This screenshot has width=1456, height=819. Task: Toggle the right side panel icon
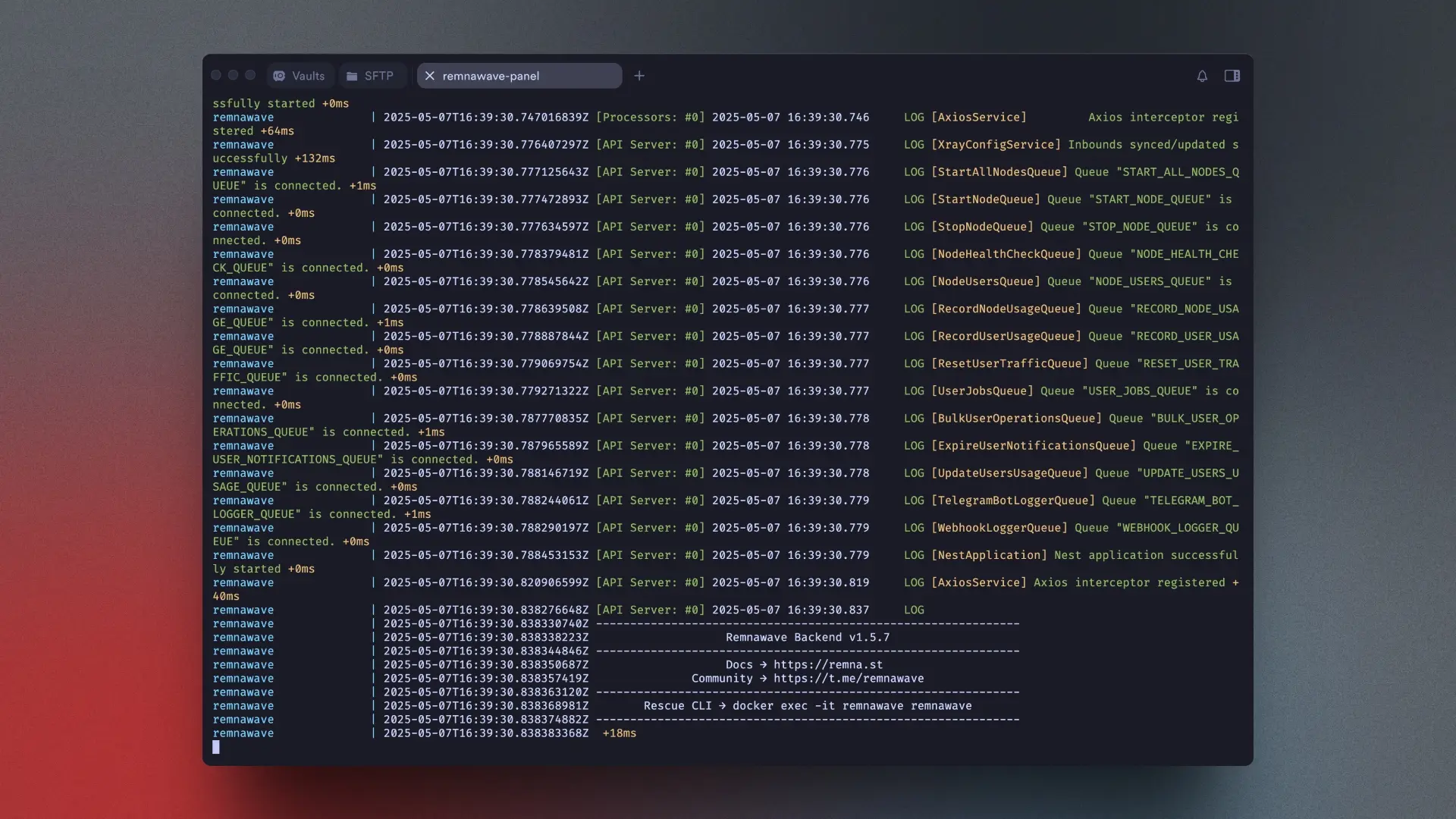(1232, 76)
